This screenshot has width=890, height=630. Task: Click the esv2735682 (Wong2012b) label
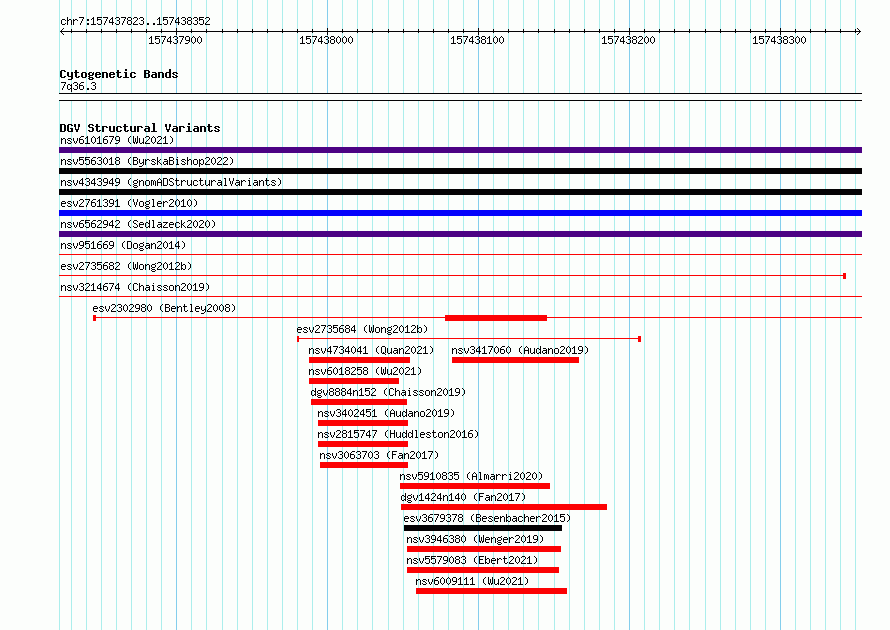point(126,266)
